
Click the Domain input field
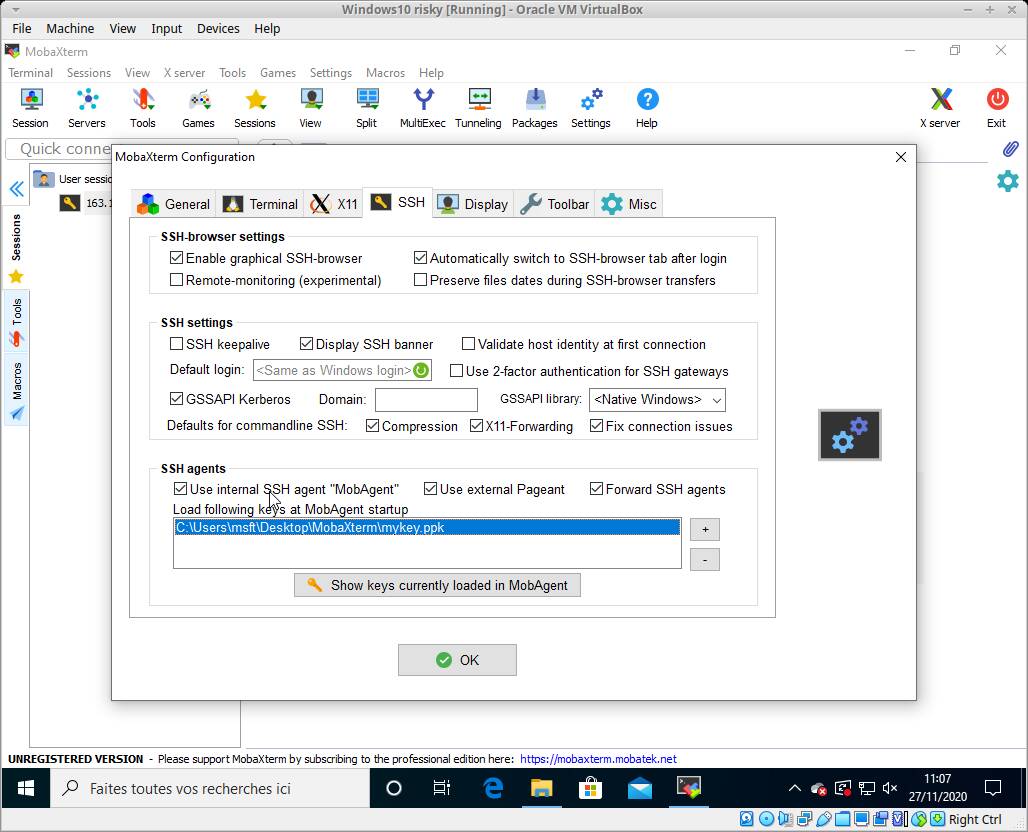coord(426,399)
